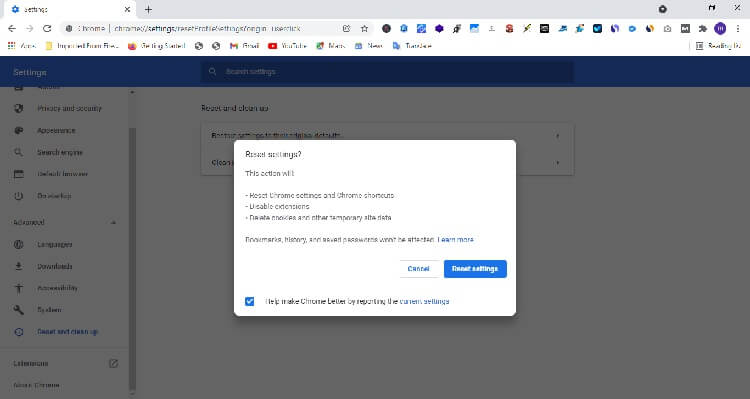750x399 pixels.
Task: Click the On startup power icon
Action: pos(19,196)
